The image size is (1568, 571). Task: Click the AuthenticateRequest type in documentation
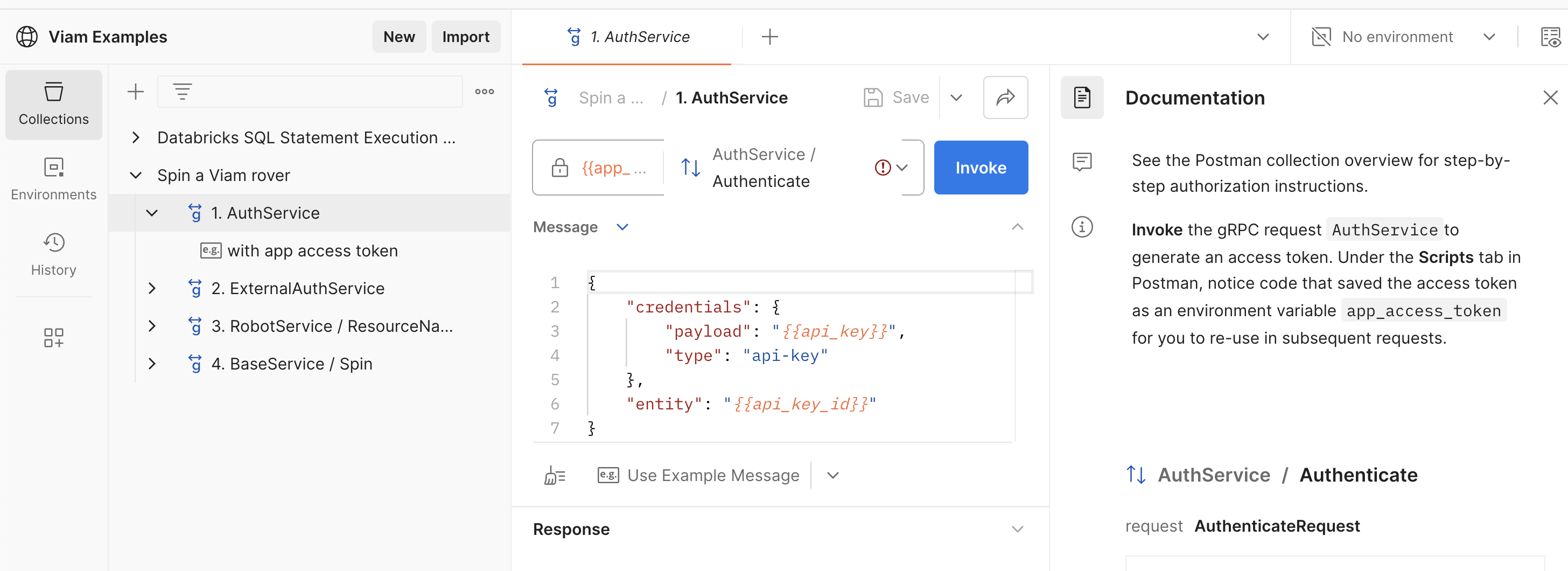point(1277,526)
